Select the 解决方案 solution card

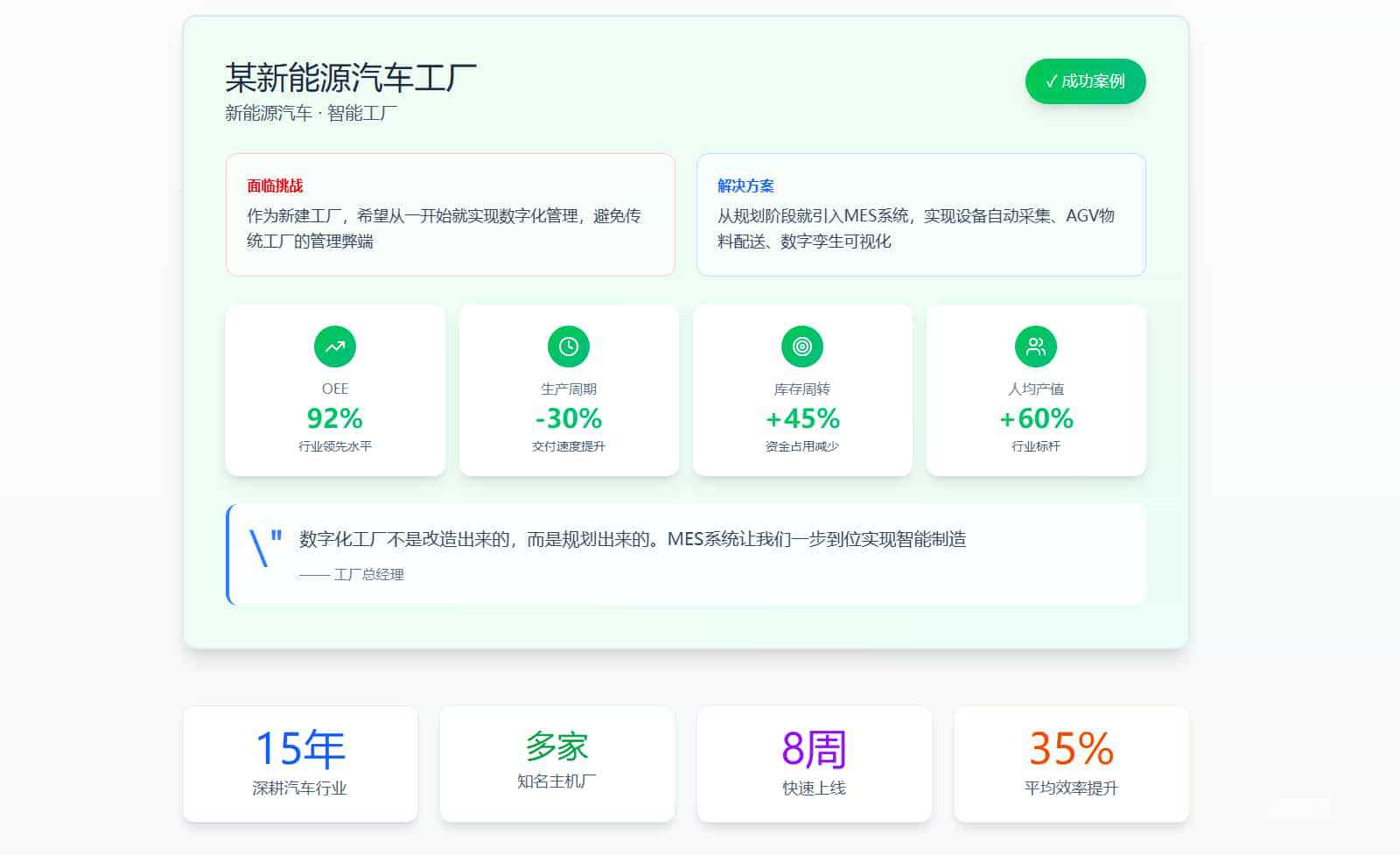click(x=920, y=214)
